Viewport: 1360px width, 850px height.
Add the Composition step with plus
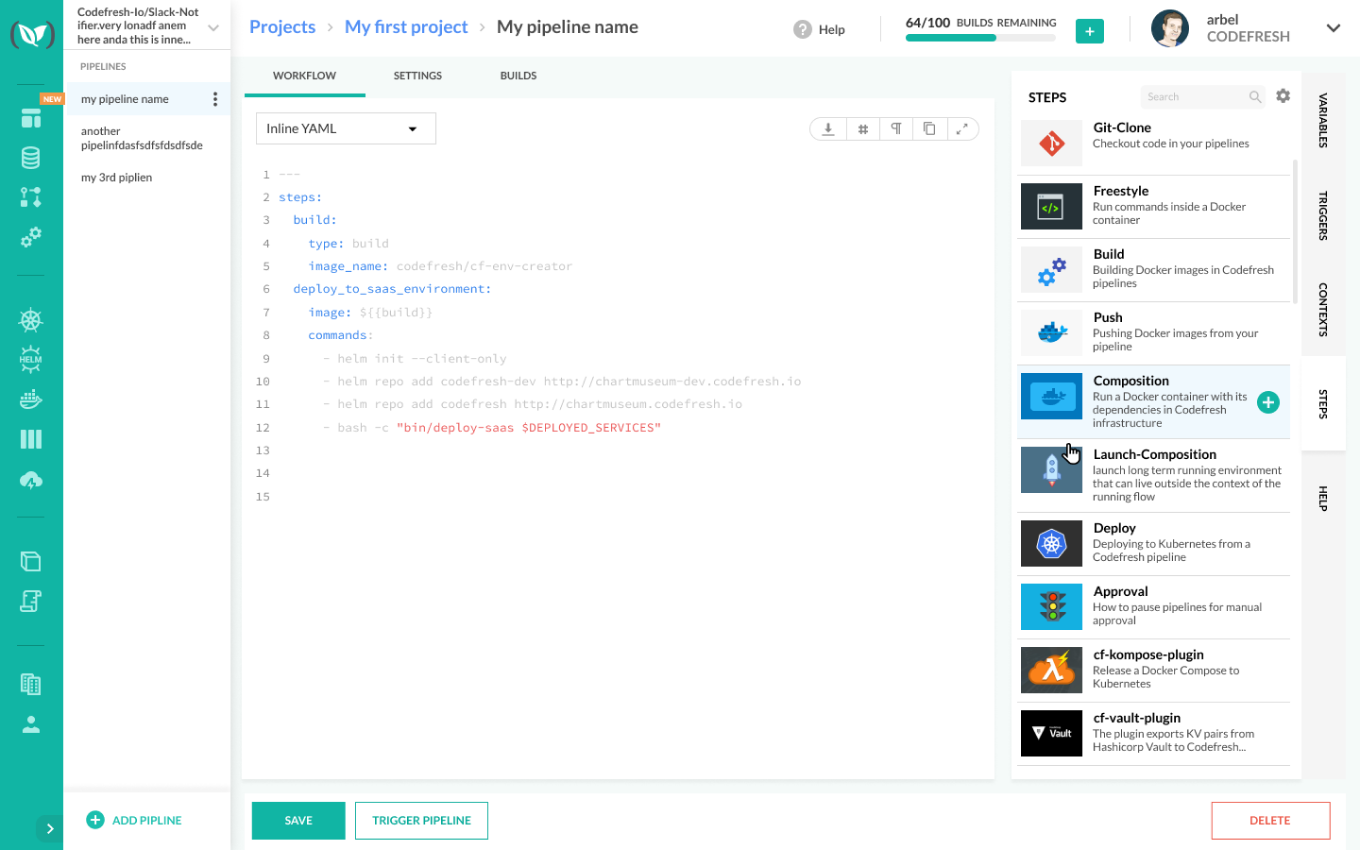(x=1268, y=402)
